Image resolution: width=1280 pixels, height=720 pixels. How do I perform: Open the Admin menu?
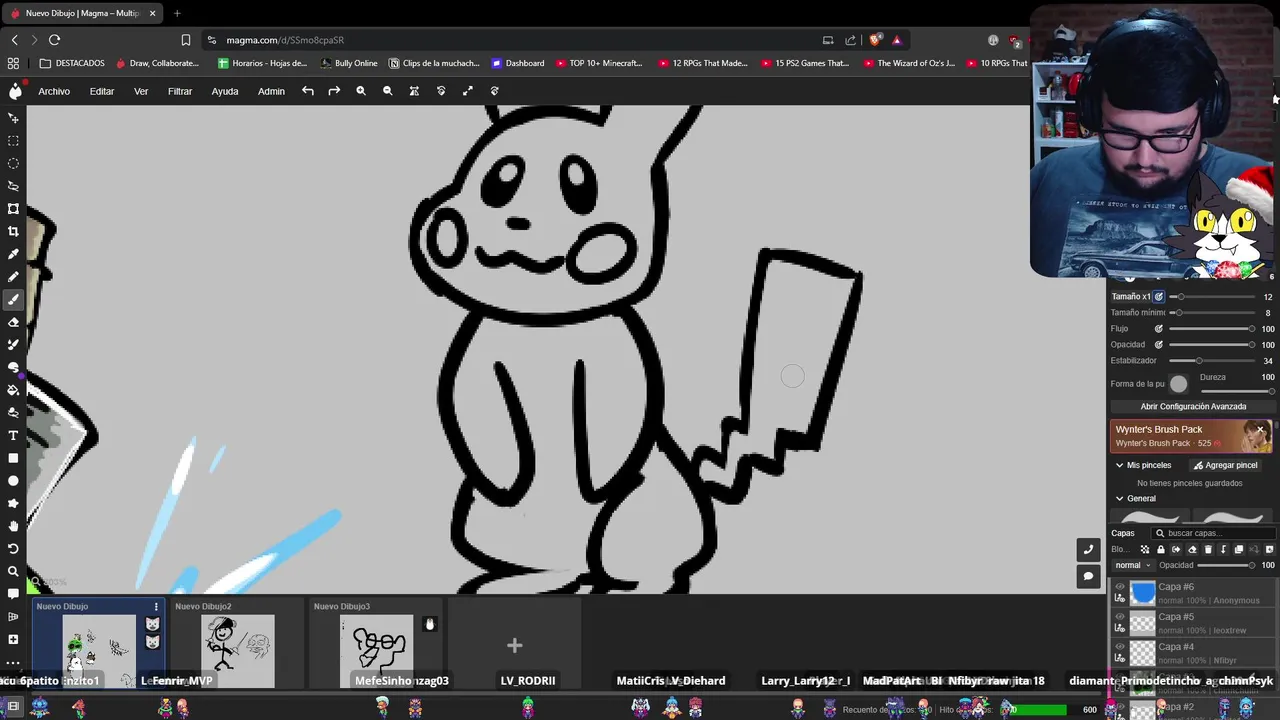271,91
